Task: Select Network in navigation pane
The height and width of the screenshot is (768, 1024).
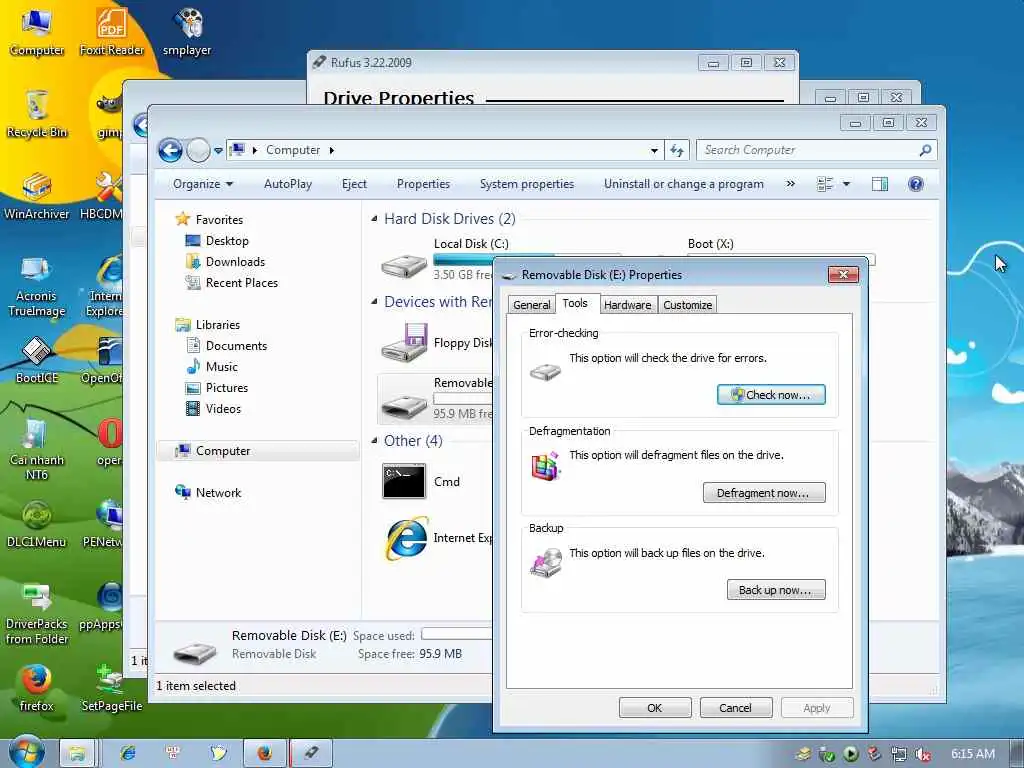Action: coord(208,493)
